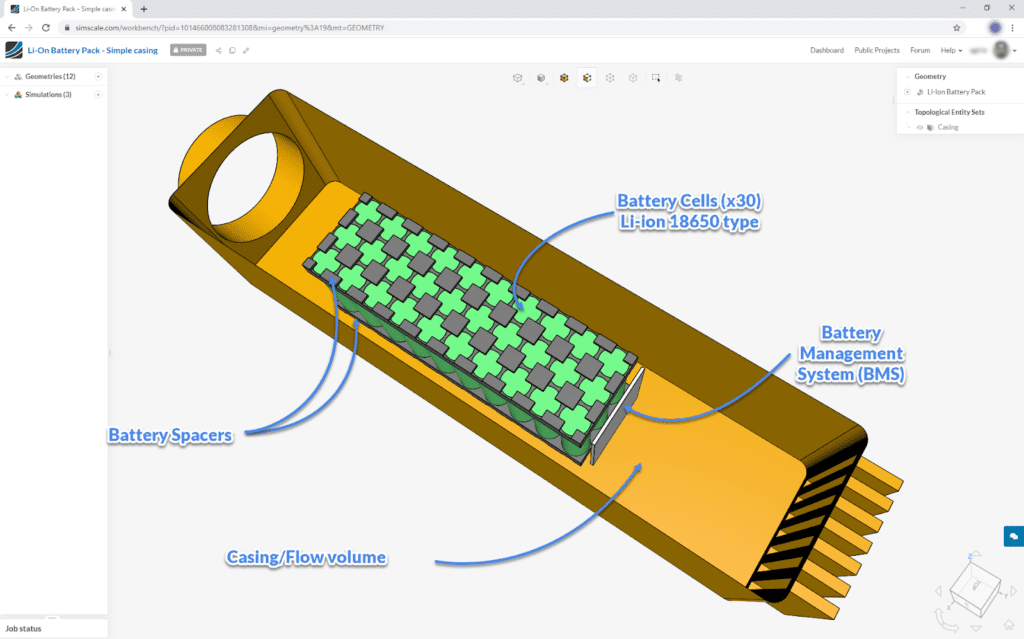The width and height of the screenshot is (1024, 639).
Task: Activate the fit-to-view crosshair icon
Action: pyautogui.click(x=610, y=77)
